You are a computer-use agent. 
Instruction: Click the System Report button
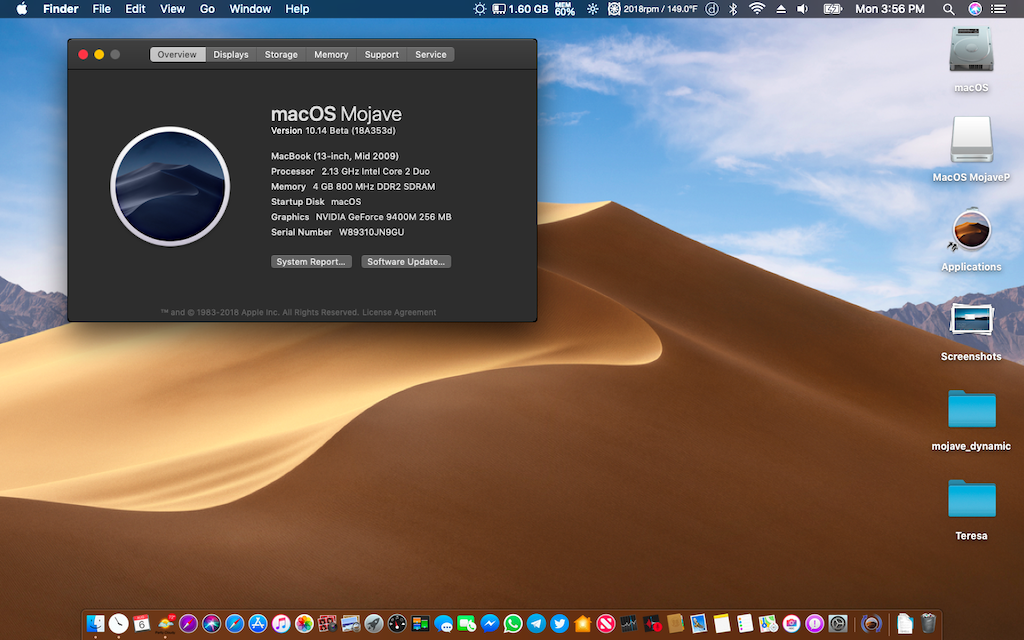311,261
